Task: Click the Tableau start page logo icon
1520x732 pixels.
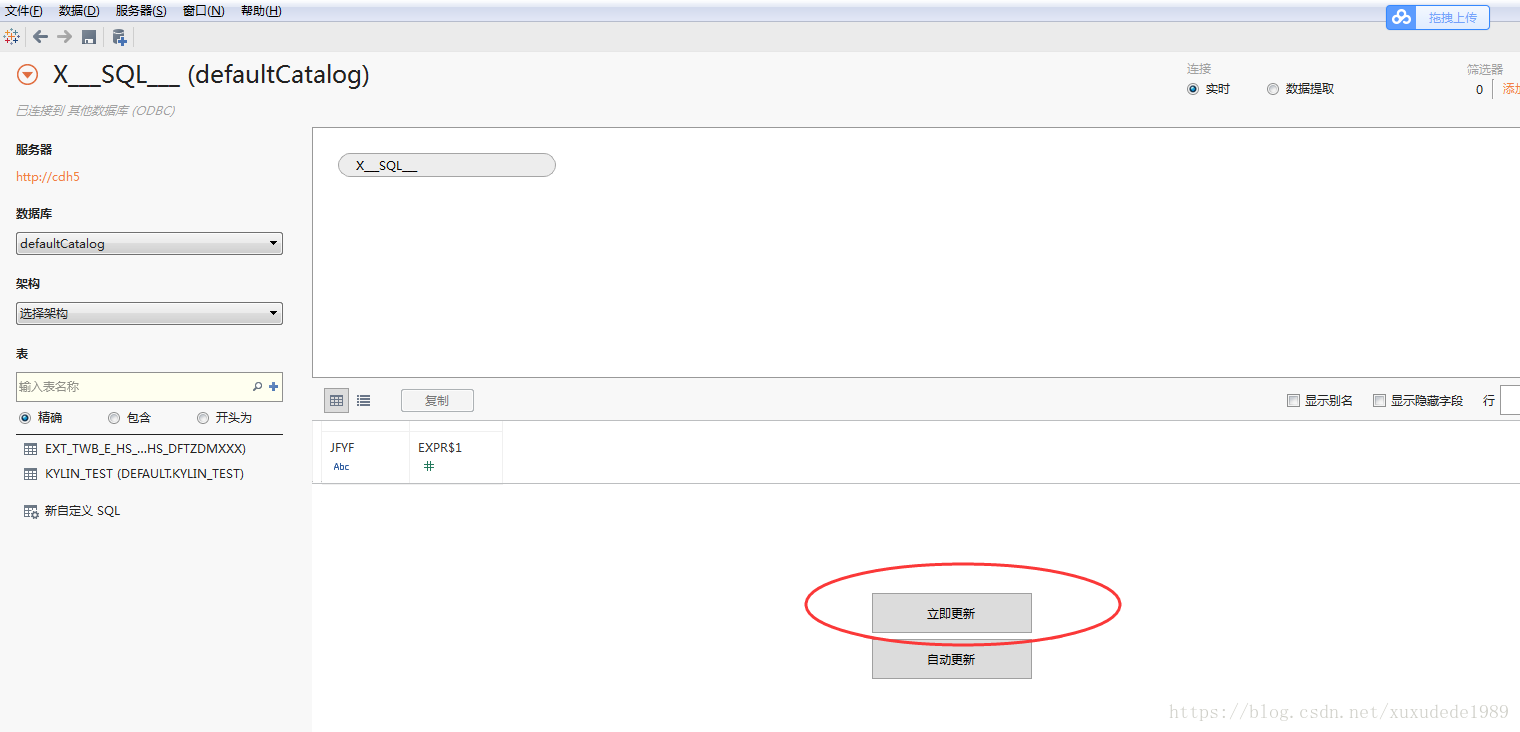Action: [x=12, y=37]
